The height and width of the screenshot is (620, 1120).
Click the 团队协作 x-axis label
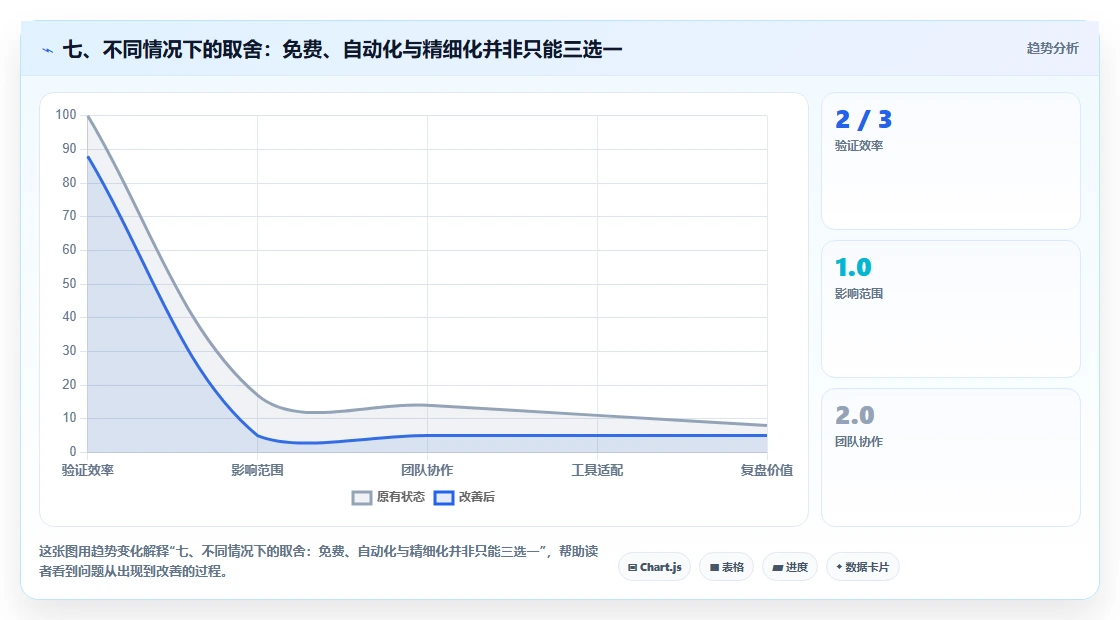pos(427,470)
